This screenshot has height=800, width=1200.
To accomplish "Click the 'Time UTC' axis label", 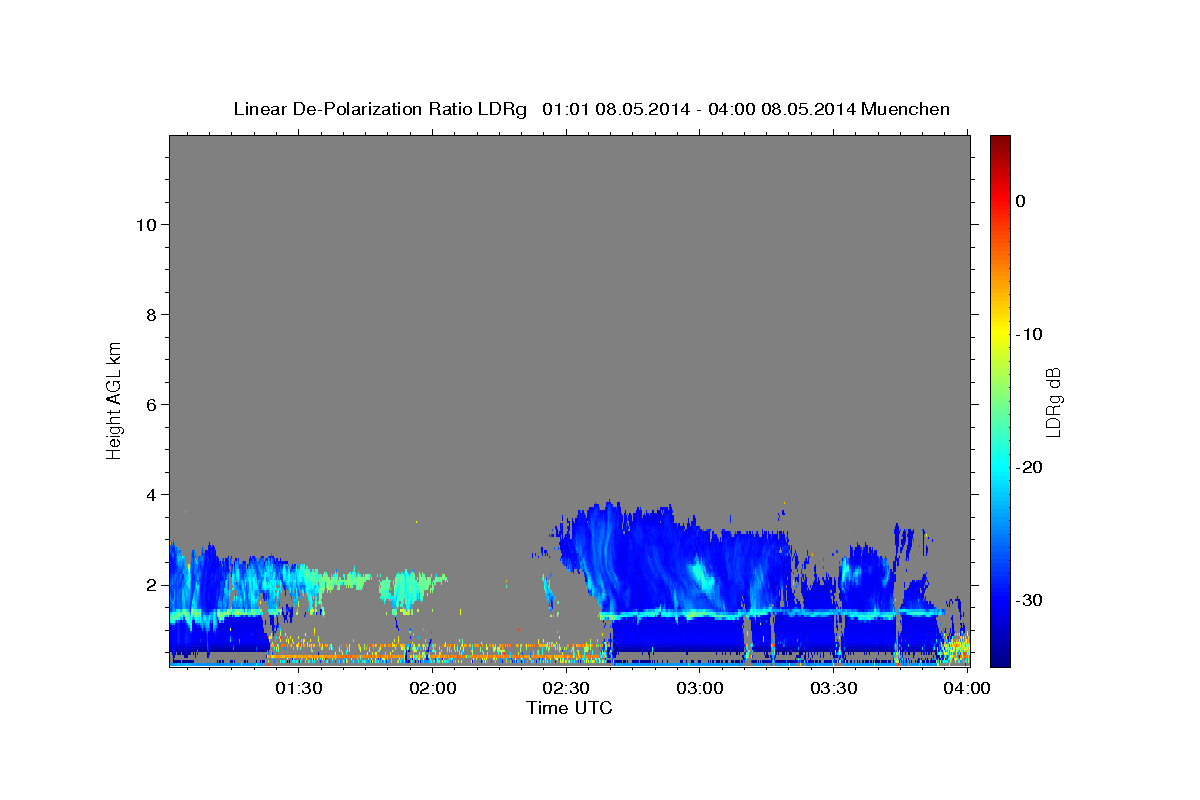I will pyautogui.click(x=569, y=708).
